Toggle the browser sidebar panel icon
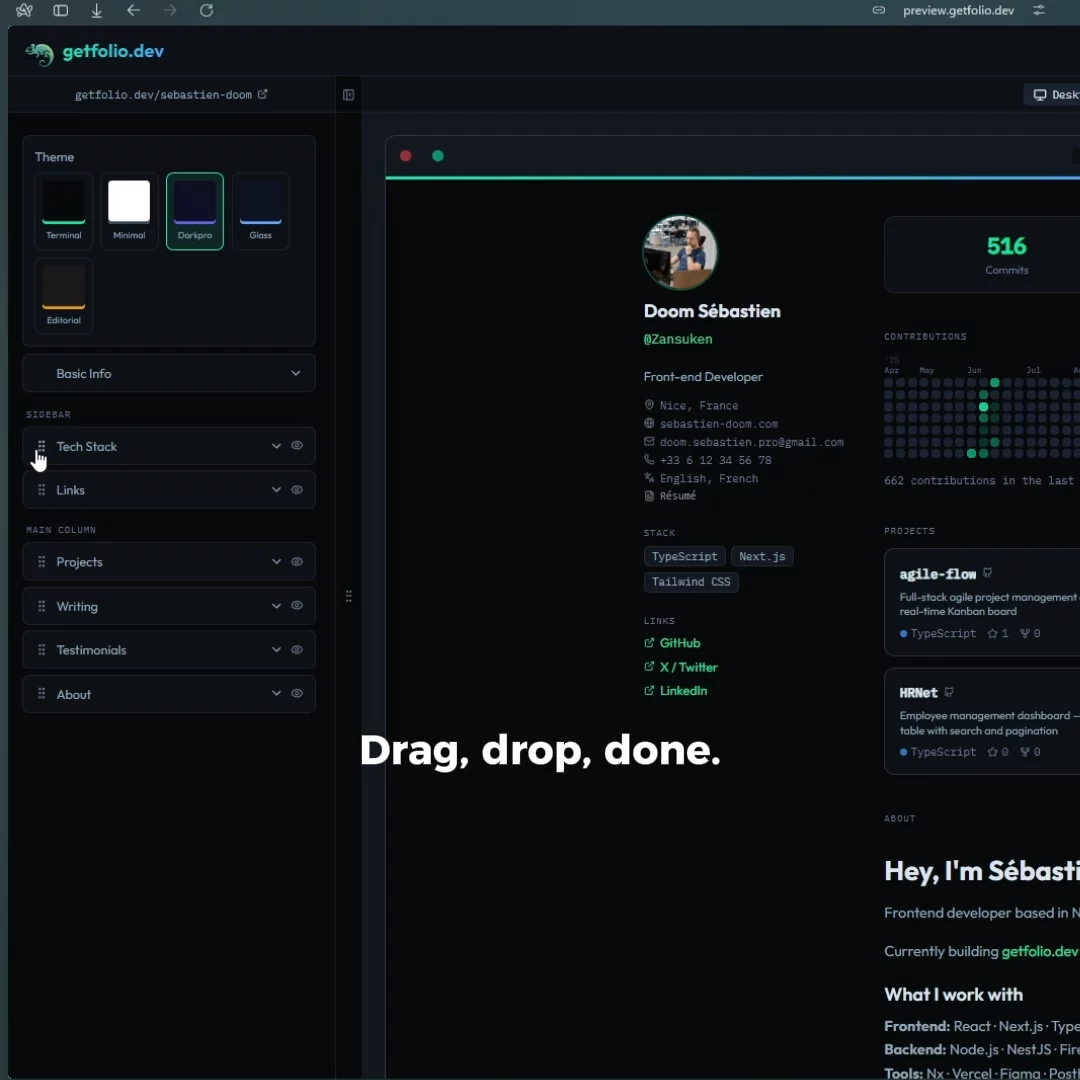 point(61,10)
